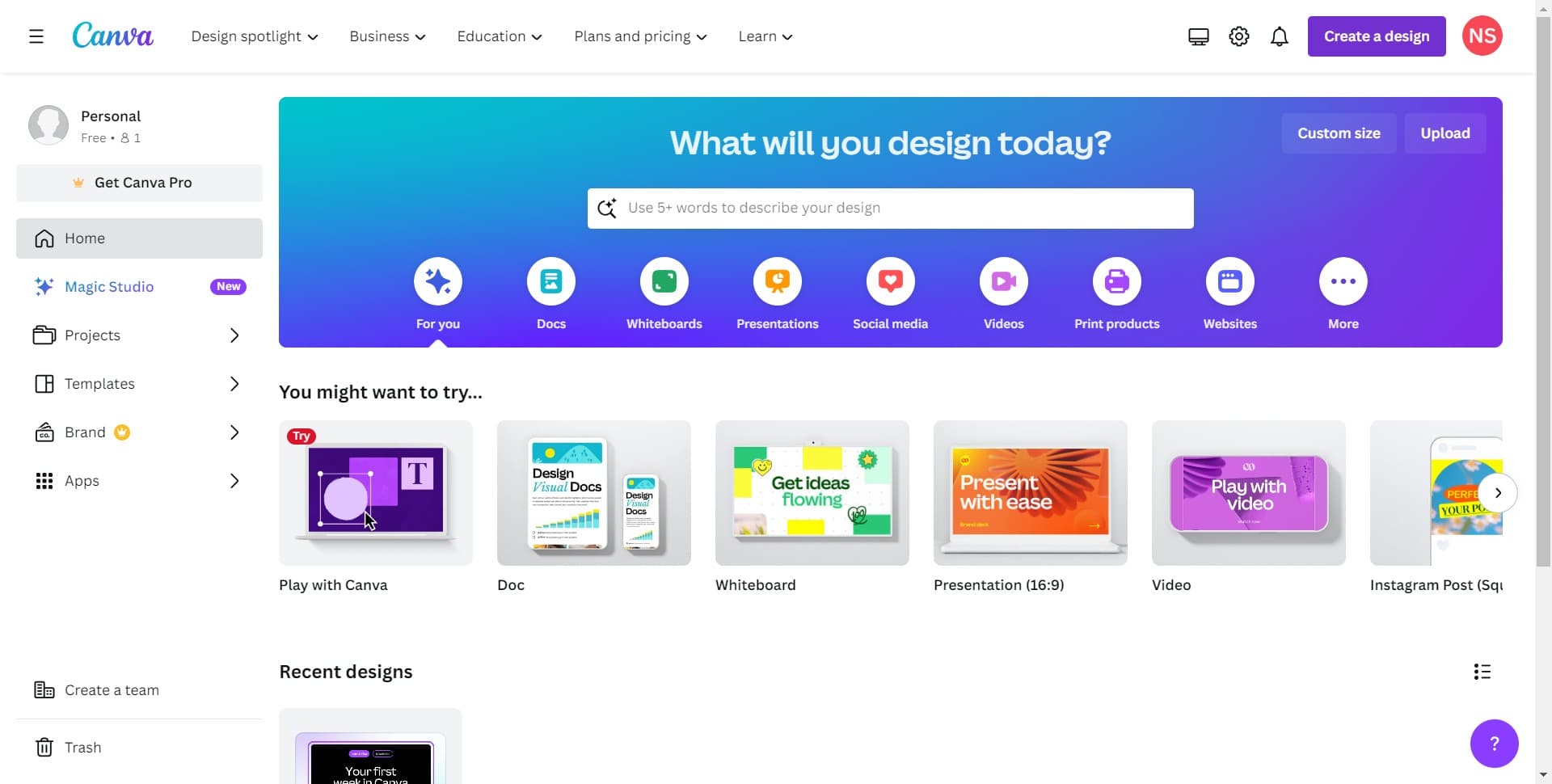This screenshot has height=784, width=1552.
Task: Select the Social media category
Action: point(890,281)
